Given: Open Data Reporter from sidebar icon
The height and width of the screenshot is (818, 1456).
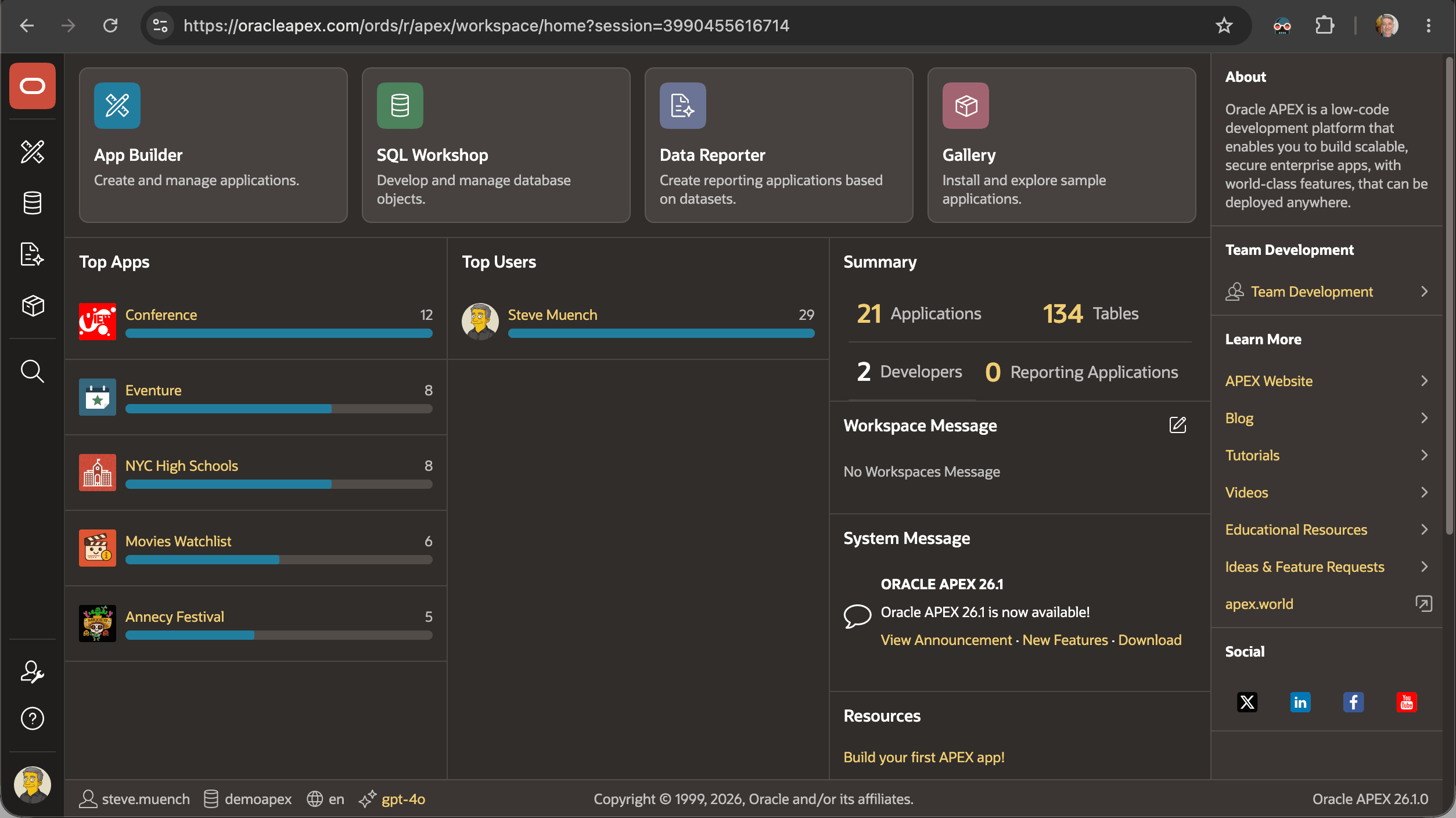Looking at the screenshot, I should click(x=33, y=254).
